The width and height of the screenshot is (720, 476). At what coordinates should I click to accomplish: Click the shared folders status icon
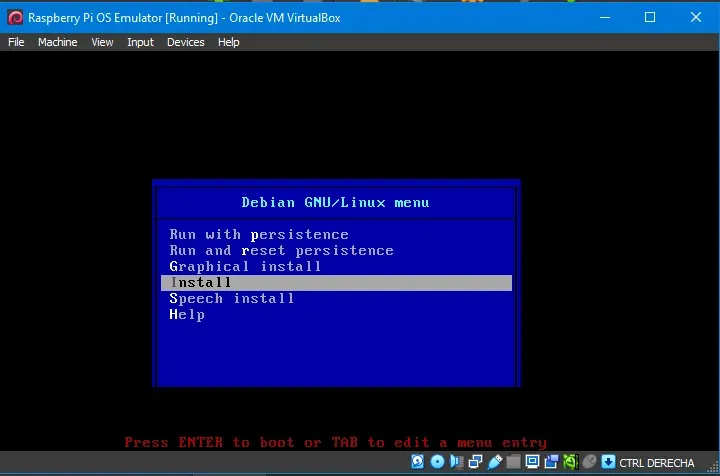coord(513,462)
